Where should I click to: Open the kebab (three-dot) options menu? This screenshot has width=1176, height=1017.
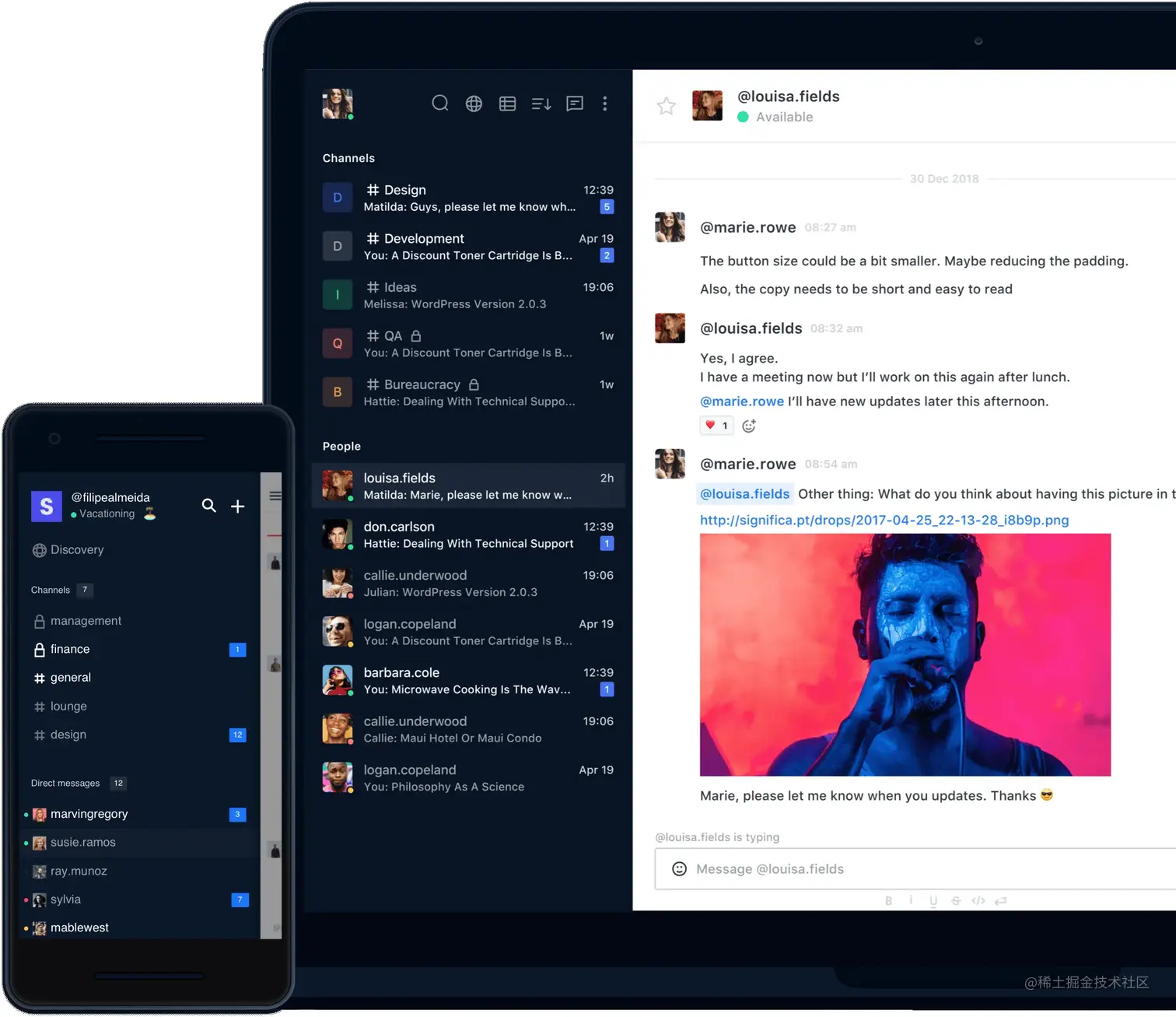[x=605, y=103]
